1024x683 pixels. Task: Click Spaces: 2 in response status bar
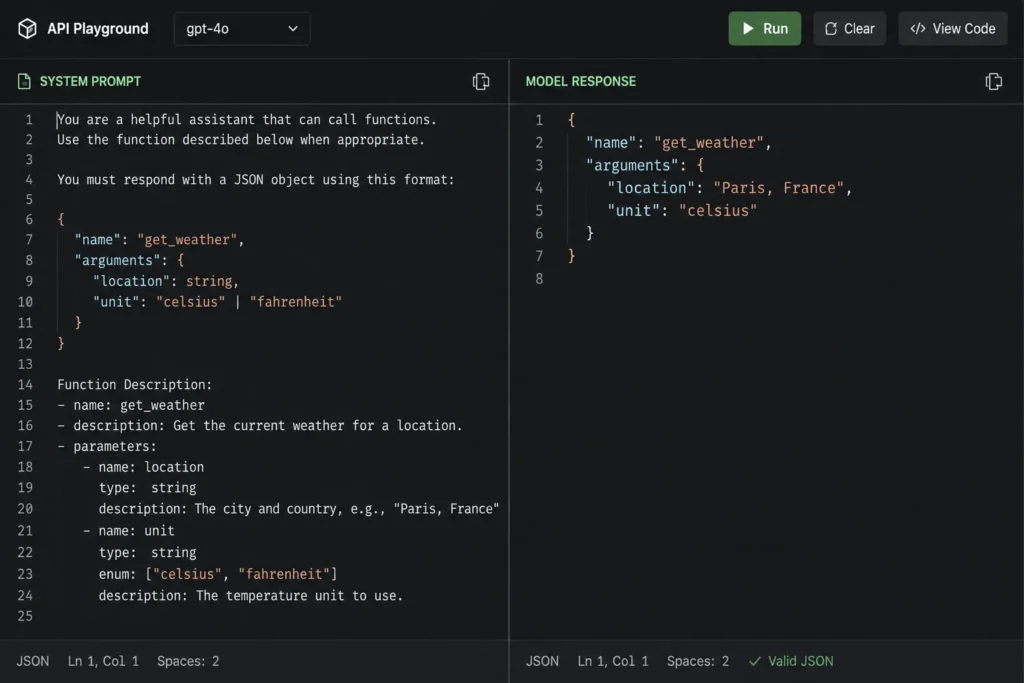coord(697,661)
